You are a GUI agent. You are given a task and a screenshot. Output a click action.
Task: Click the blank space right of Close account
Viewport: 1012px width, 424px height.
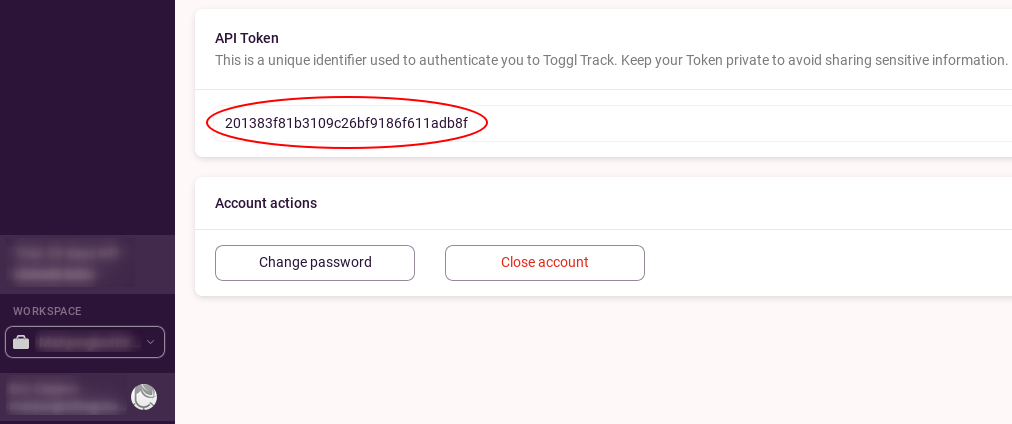click(x=826, y=263)
